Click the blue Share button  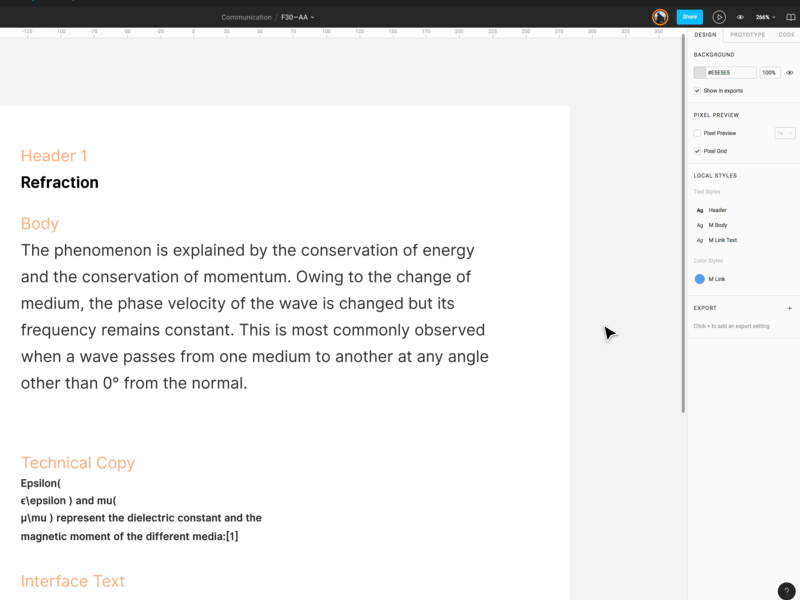pos(689,17)
